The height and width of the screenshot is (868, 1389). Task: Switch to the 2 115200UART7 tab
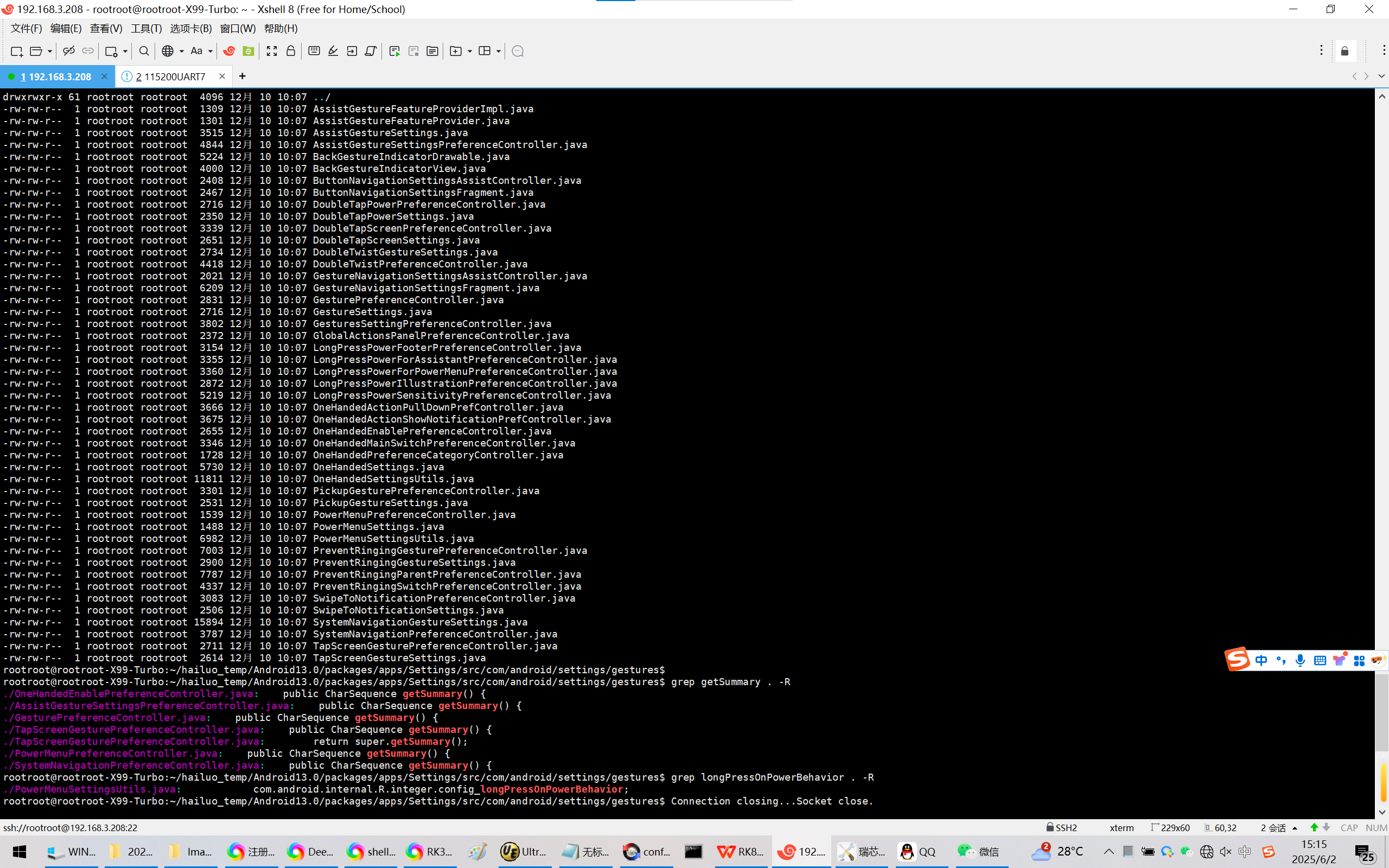pyautogui.click(x=170, y=76)
